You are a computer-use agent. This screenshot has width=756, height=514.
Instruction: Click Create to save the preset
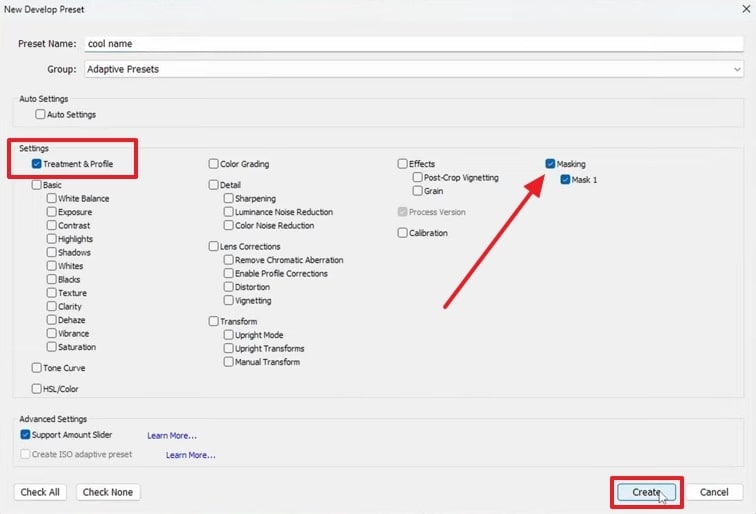pos(647,492)
